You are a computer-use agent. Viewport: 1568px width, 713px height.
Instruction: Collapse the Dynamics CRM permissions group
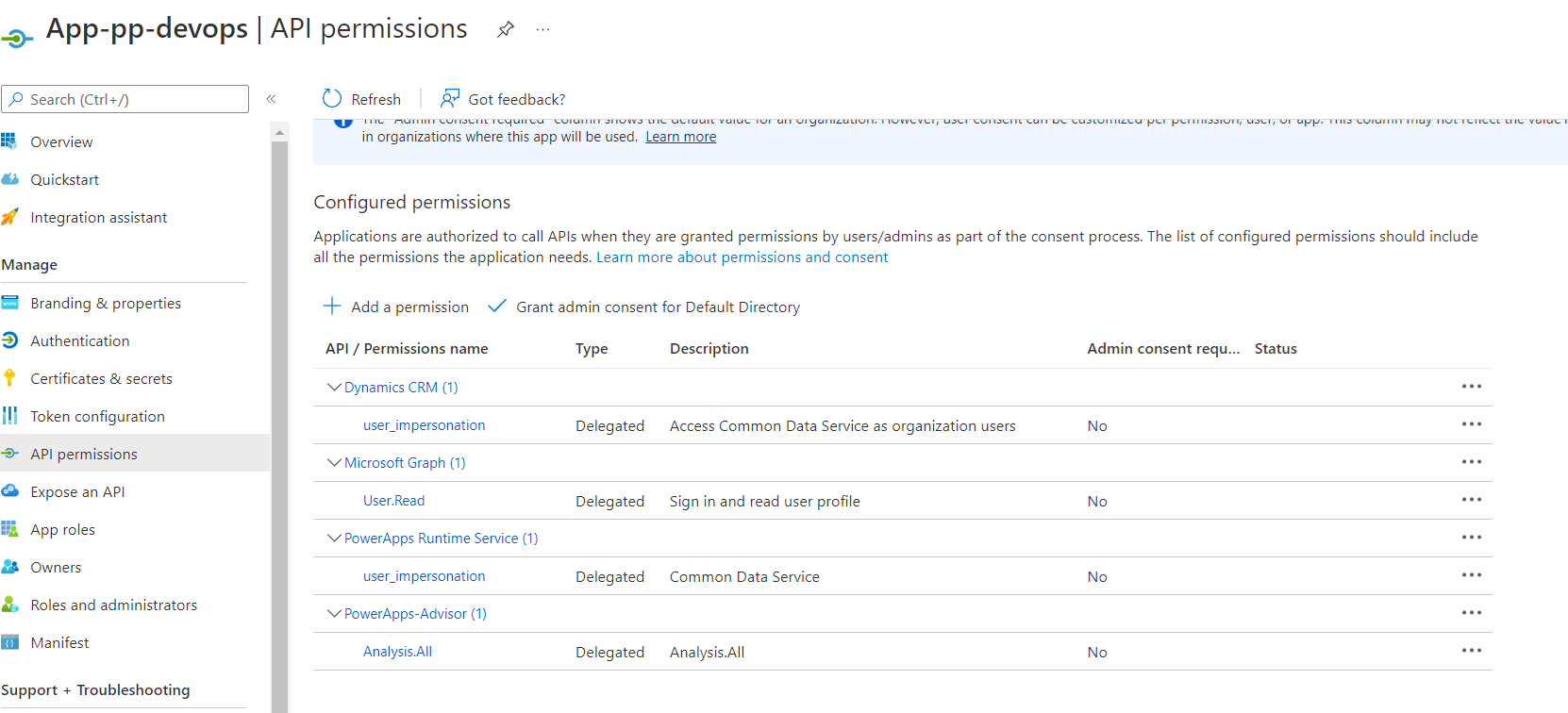pos(333,387)
